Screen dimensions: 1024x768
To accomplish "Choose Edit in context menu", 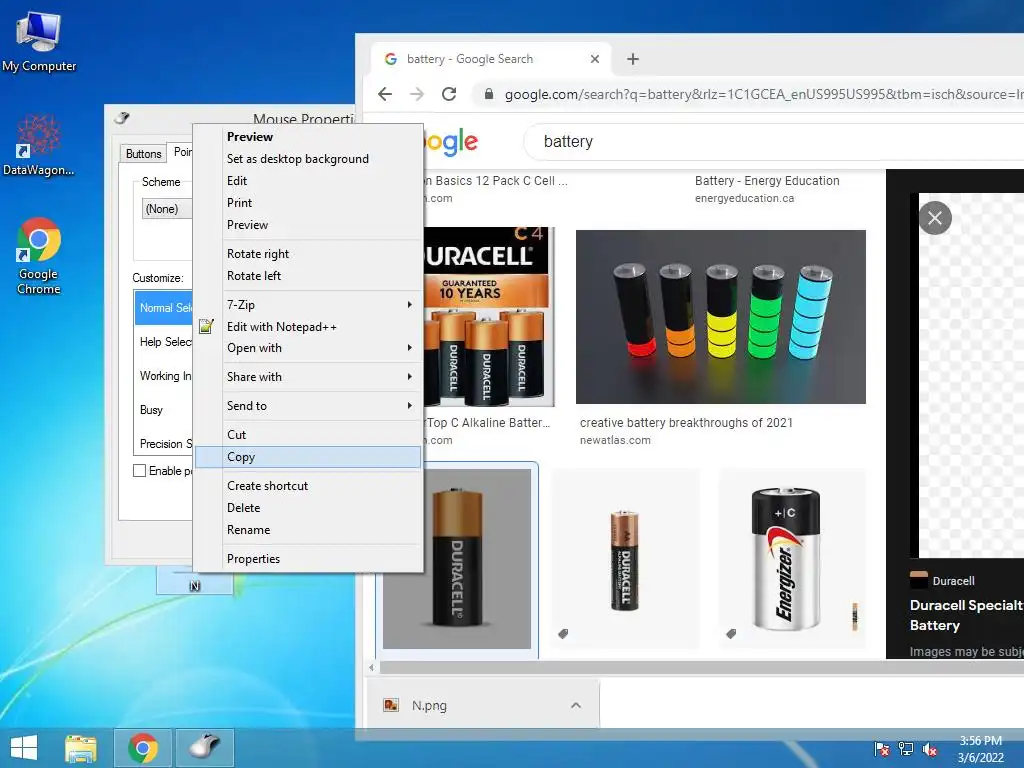I will [x=237, y=181].
